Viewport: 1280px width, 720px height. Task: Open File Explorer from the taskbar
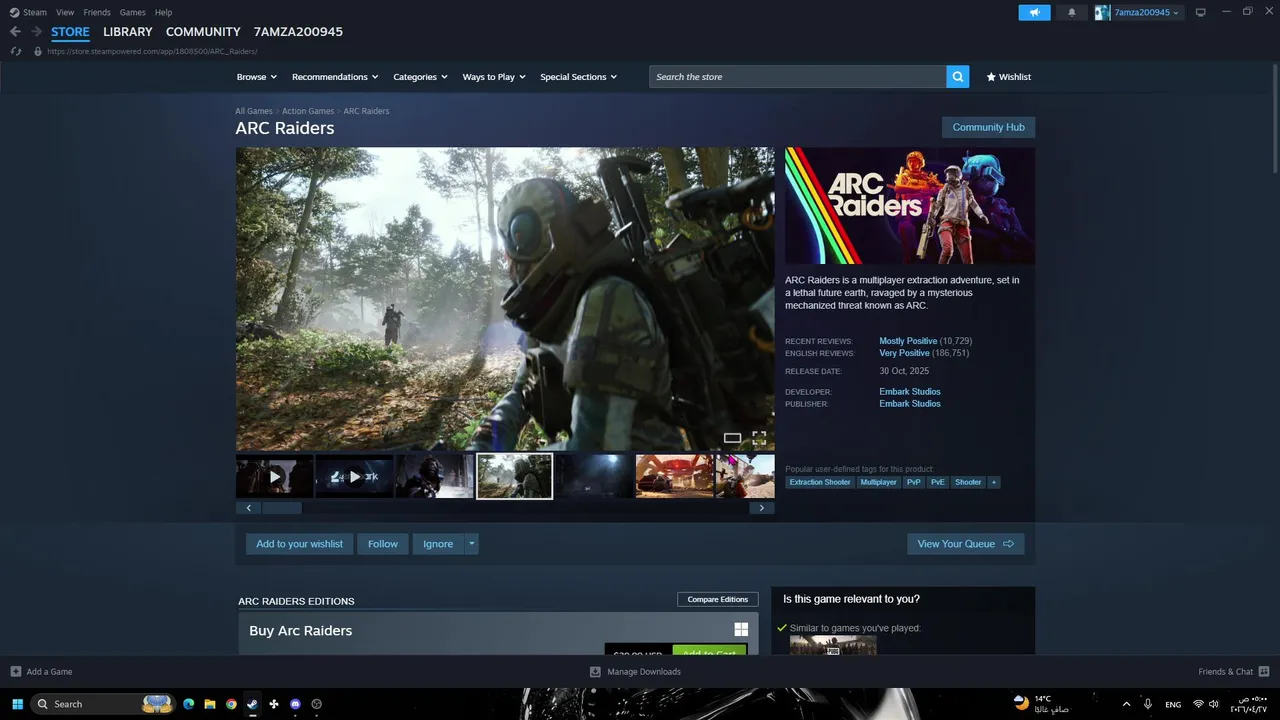210,704
